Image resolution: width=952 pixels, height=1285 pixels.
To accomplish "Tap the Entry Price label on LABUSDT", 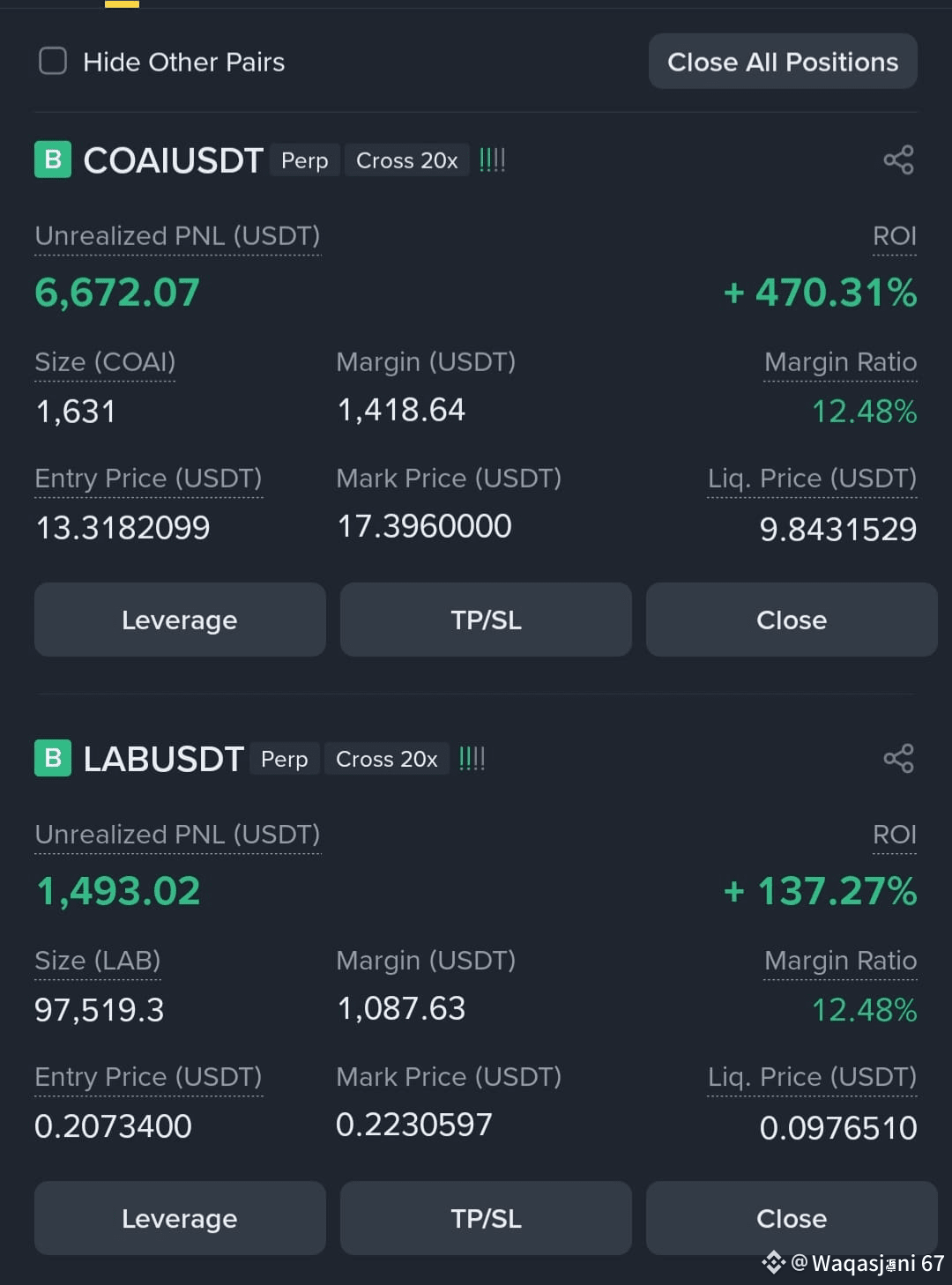I will 148,1077.
